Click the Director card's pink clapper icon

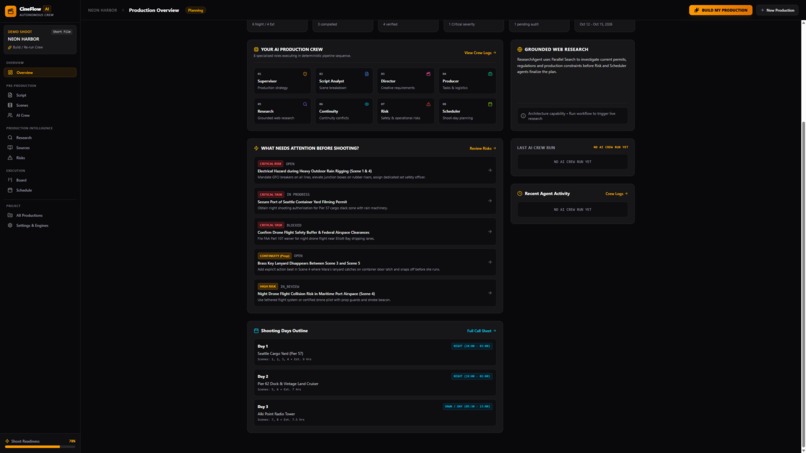pyautogui.click(x=428, y=74)
